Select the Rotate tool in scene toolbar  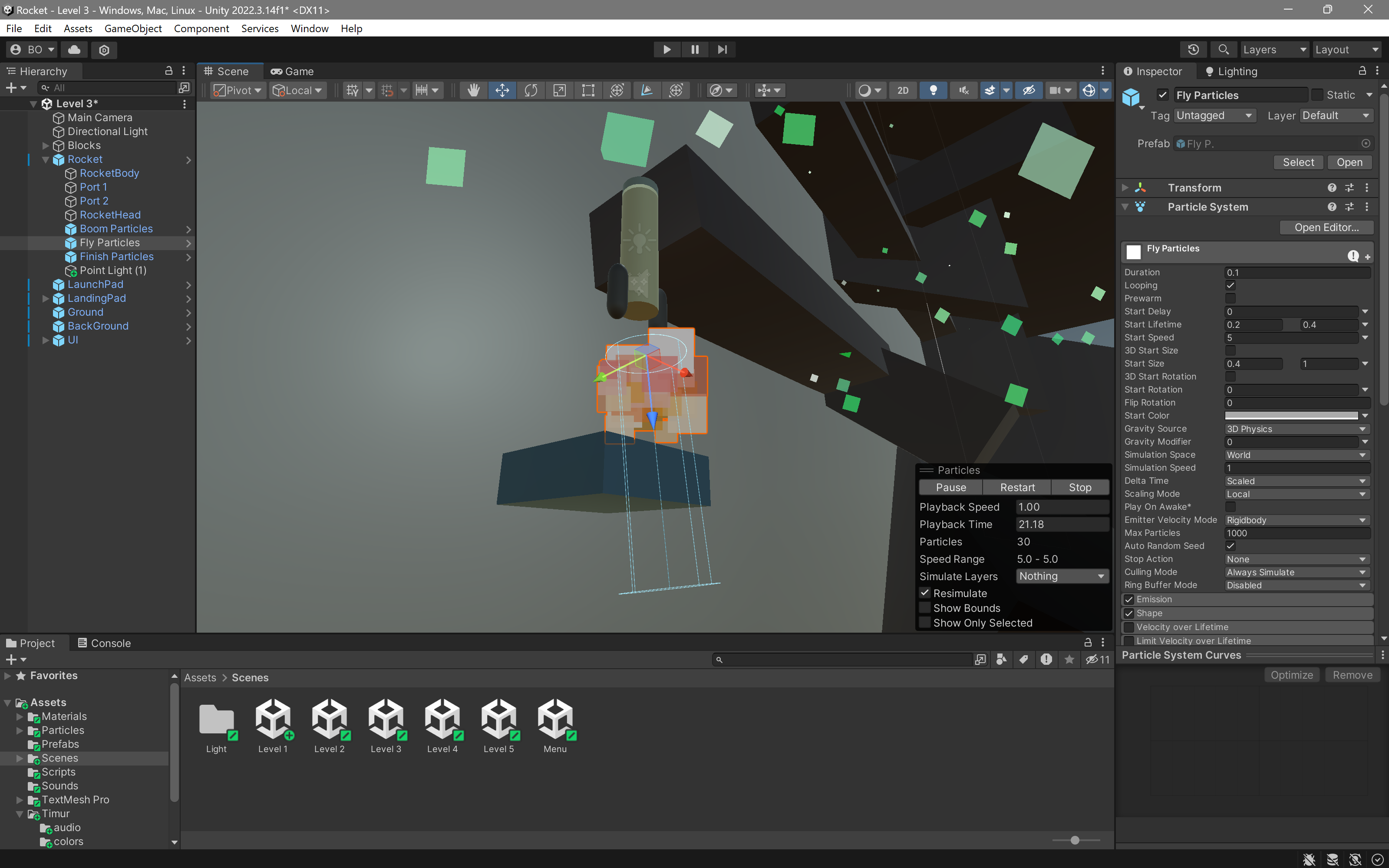coord(531,90)
